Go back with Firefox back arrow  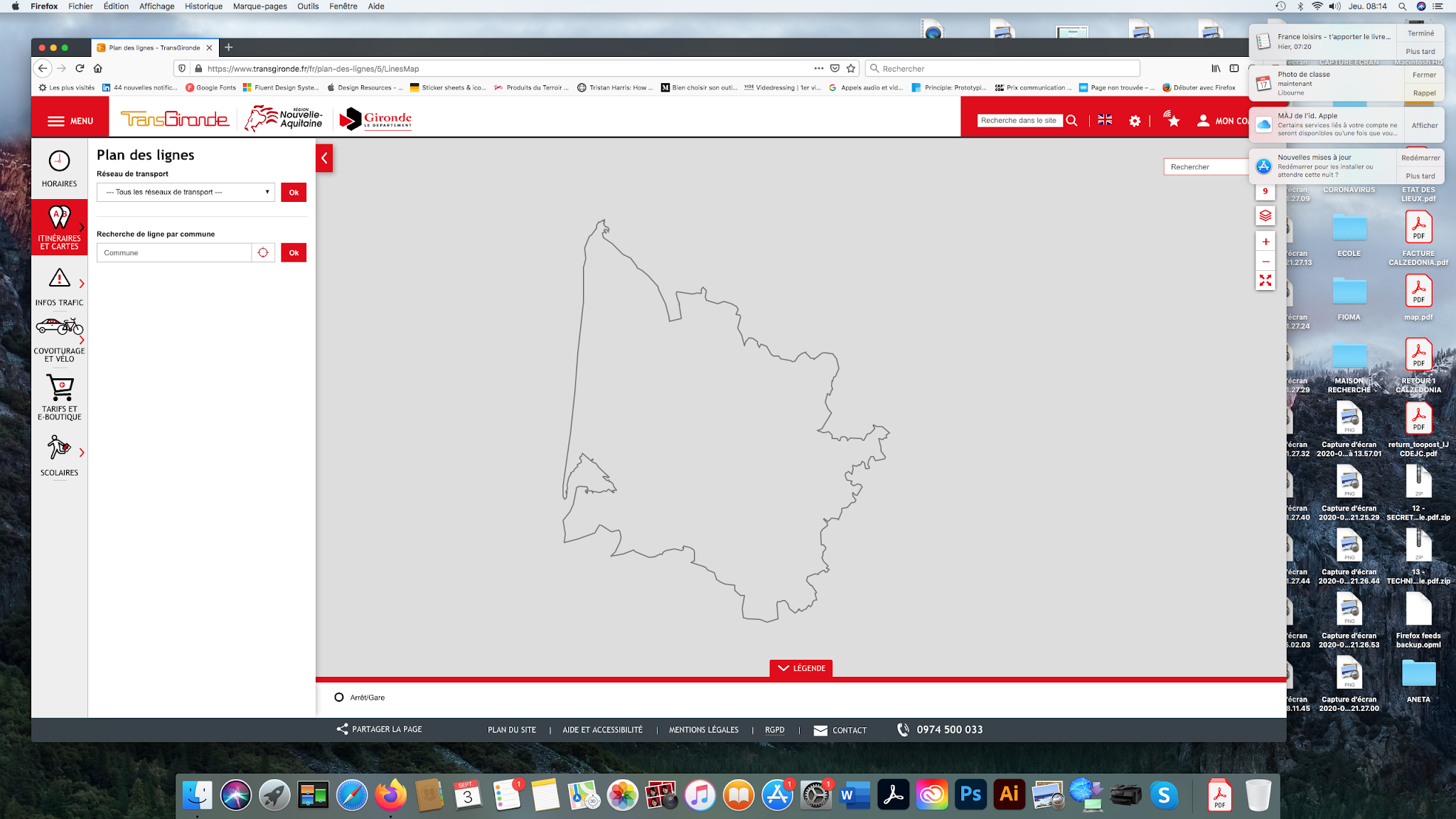coord(43,68)
